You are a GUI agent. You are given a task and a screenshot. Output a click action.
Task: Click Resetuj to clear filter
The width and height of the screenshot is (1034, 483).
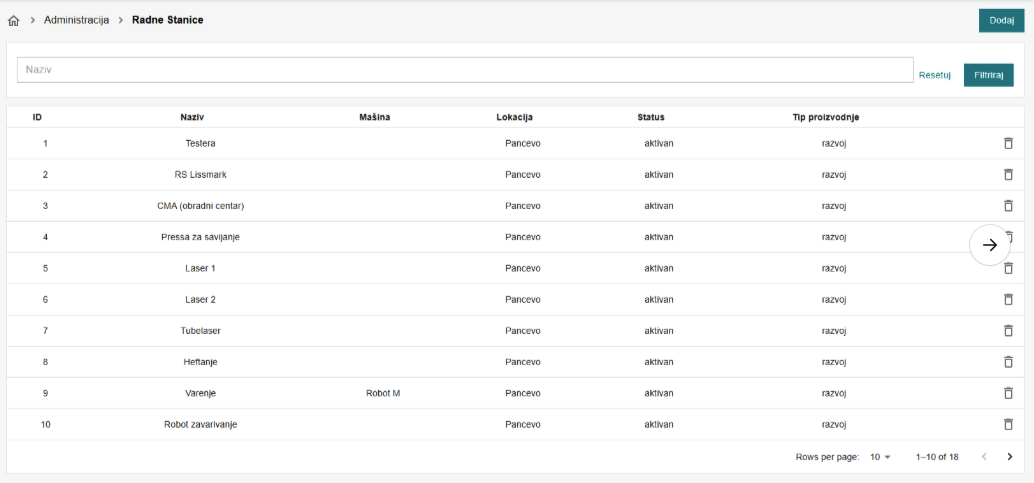coord(934,75)
